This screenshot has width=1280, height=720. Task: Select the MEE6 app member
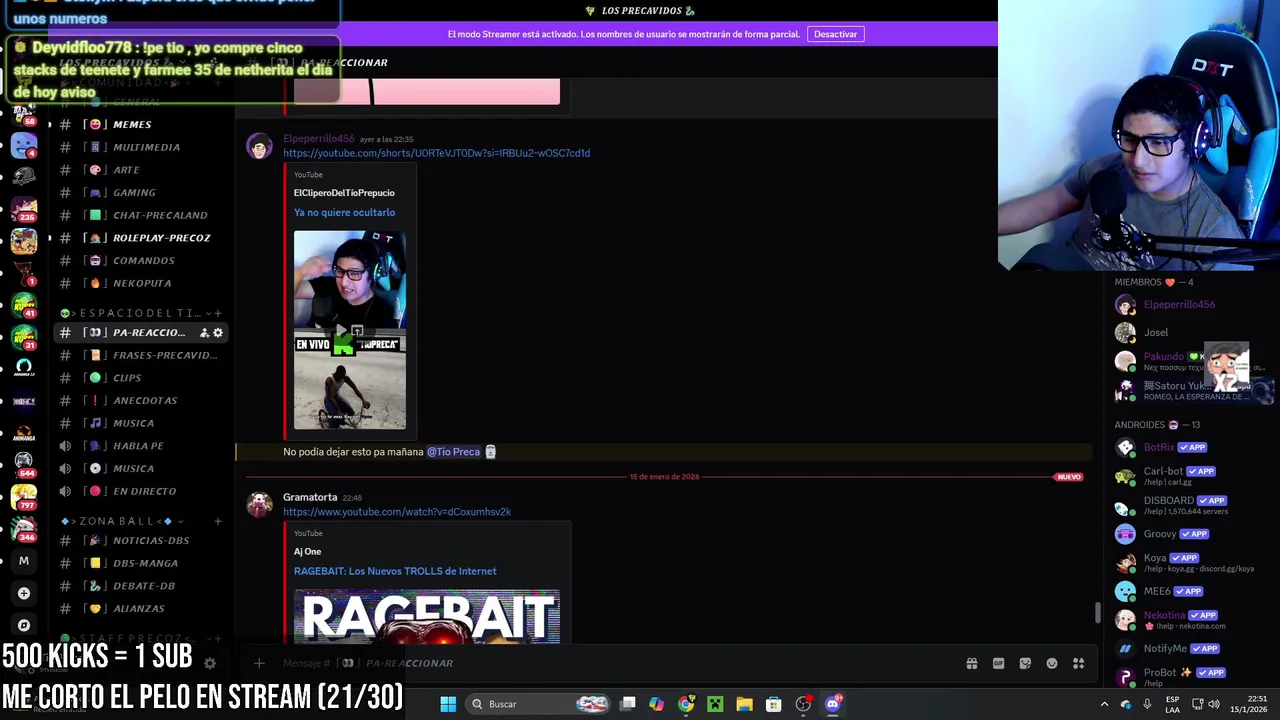[1192, 591]
